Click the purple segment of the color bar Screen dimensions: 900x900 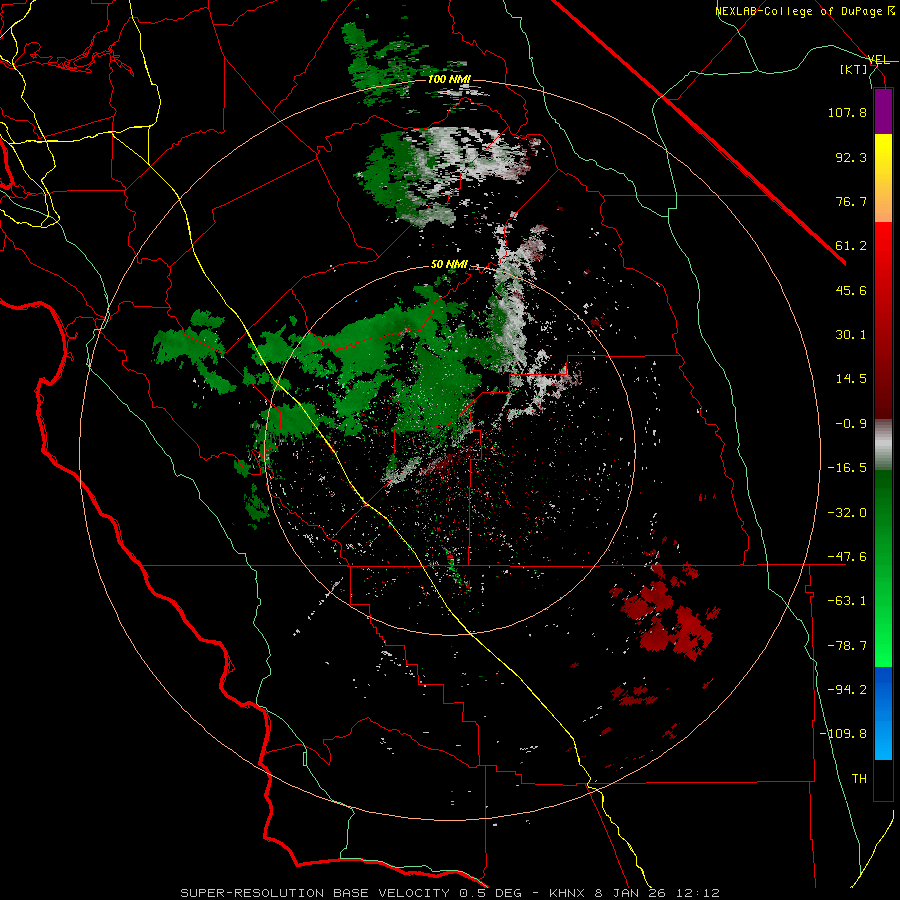[883, 111]
